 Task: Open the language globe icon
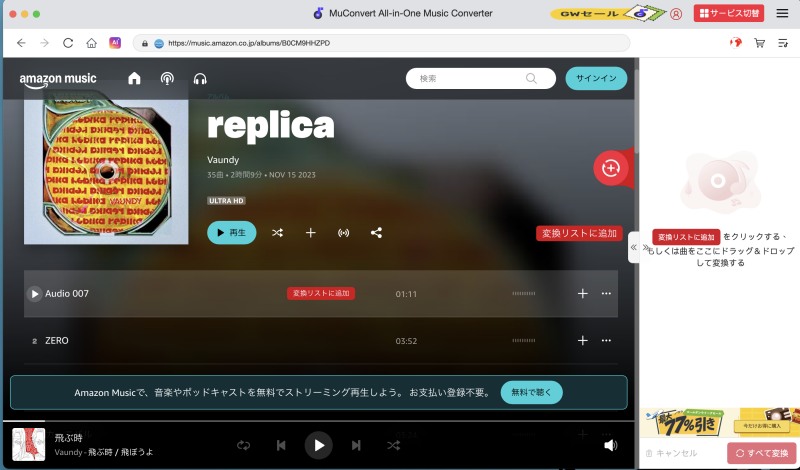(735, 43)
